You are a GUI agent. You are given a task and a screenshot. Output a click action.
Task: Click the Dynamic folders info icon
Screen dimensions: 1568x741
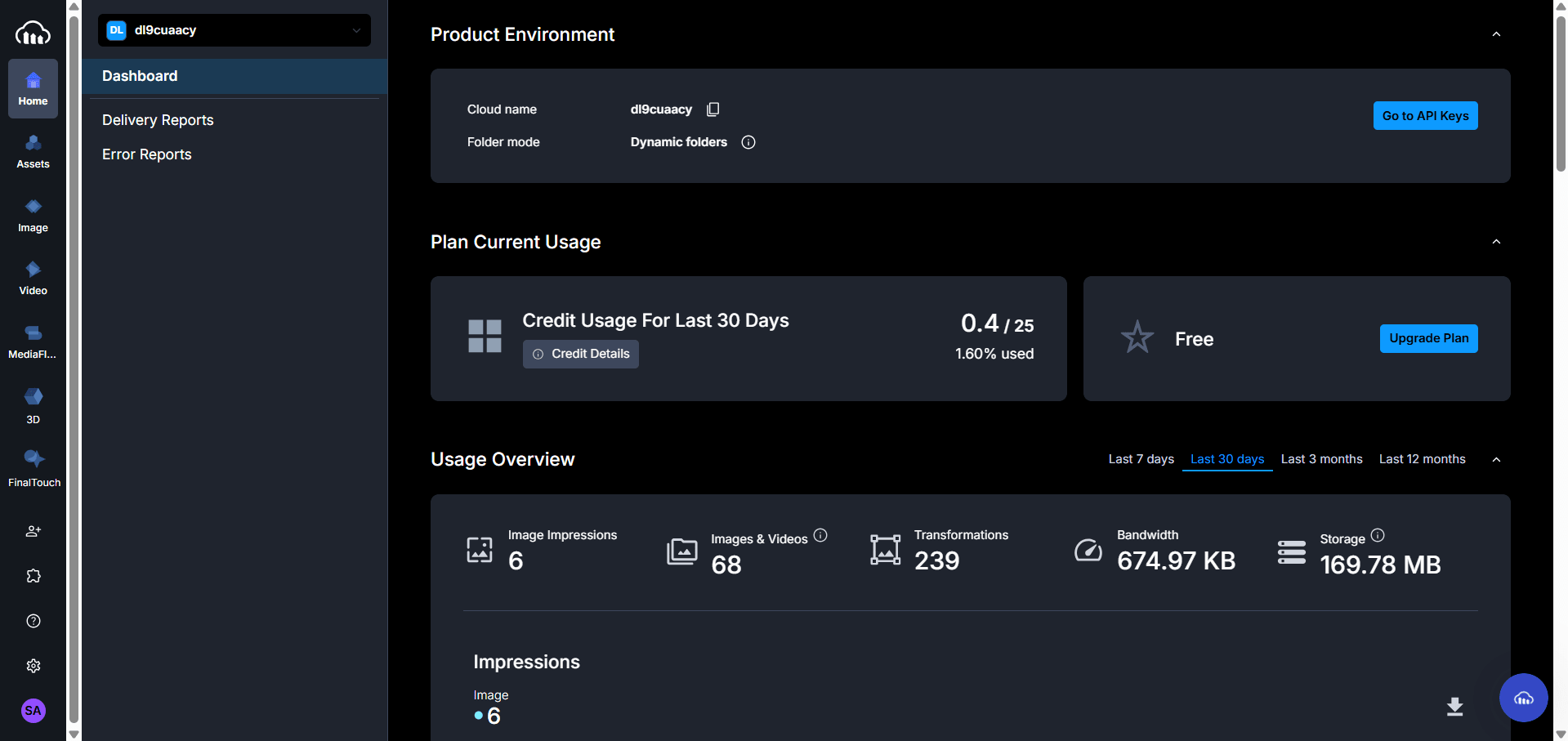[x=748, y=142]
